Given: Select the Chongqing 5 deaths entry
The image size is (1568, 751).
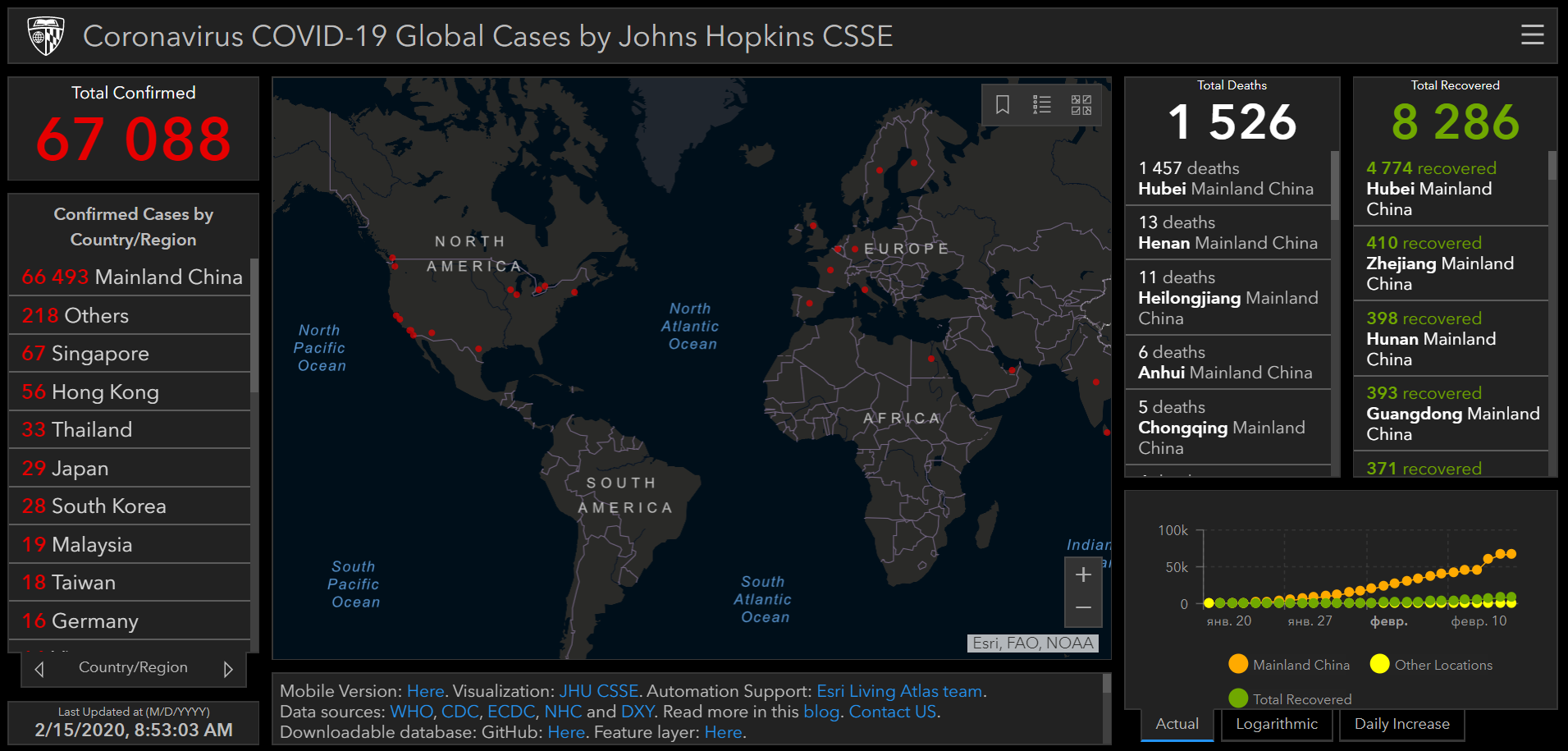Looking at the screenshot, I should point(1227,428).
